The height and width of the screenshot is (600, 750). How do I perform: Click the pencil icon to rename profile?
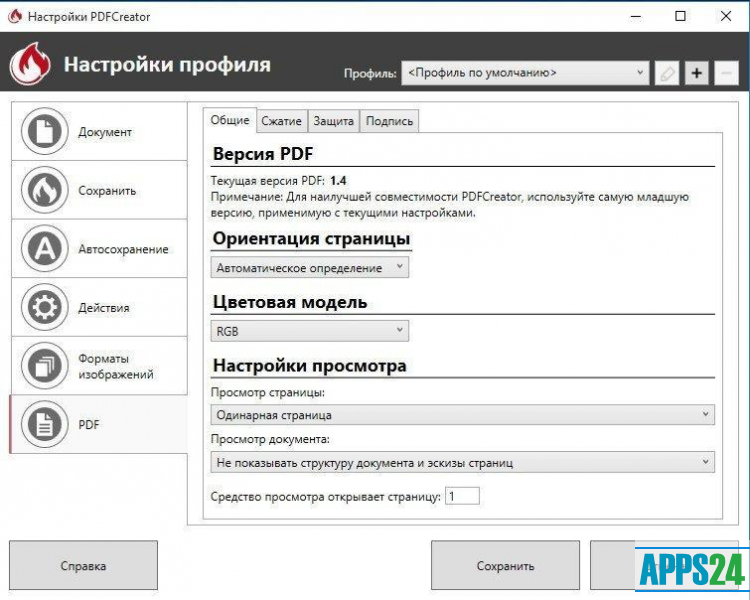pyautogui.click(x=667, y=73)
